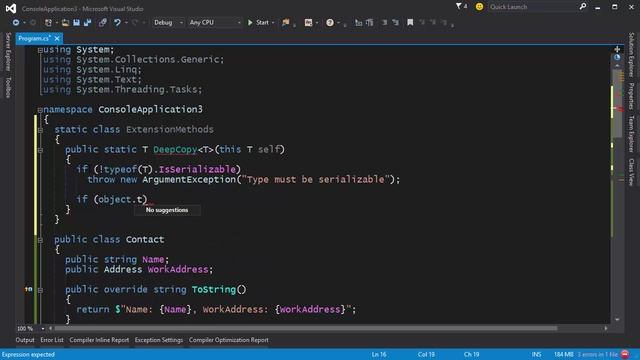
Task: Click the ArgumentException type in code
Action: point(189,180)
